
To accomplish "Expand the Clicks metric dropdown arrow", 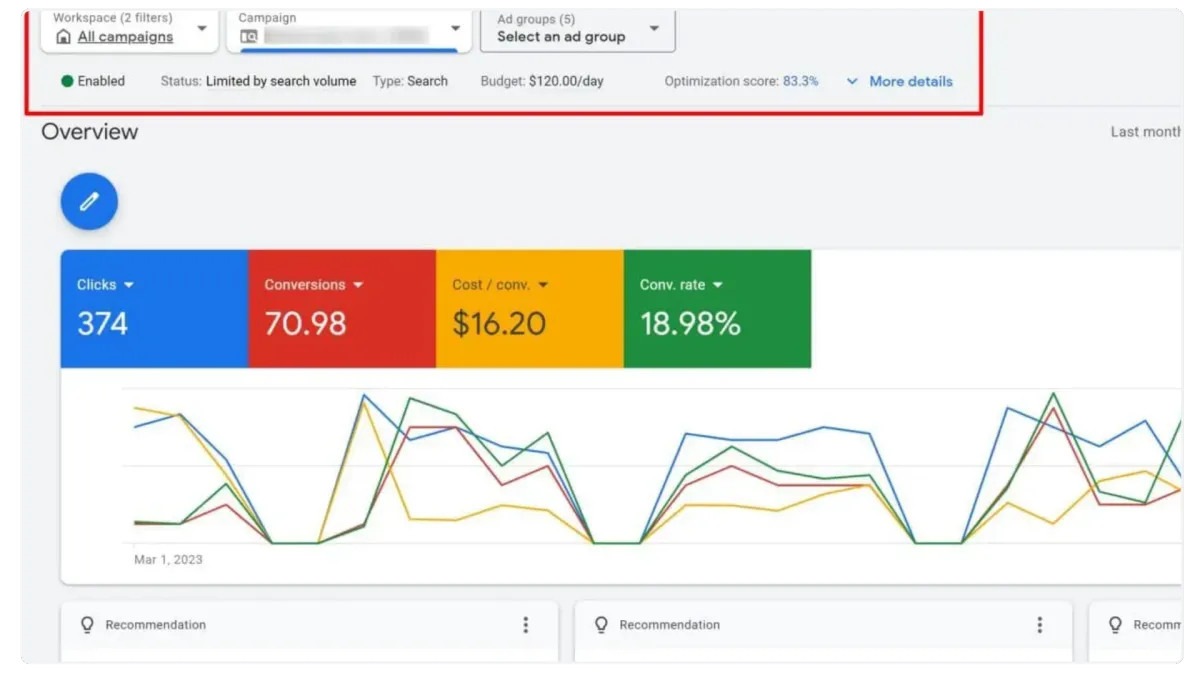I will coord(128,285).
